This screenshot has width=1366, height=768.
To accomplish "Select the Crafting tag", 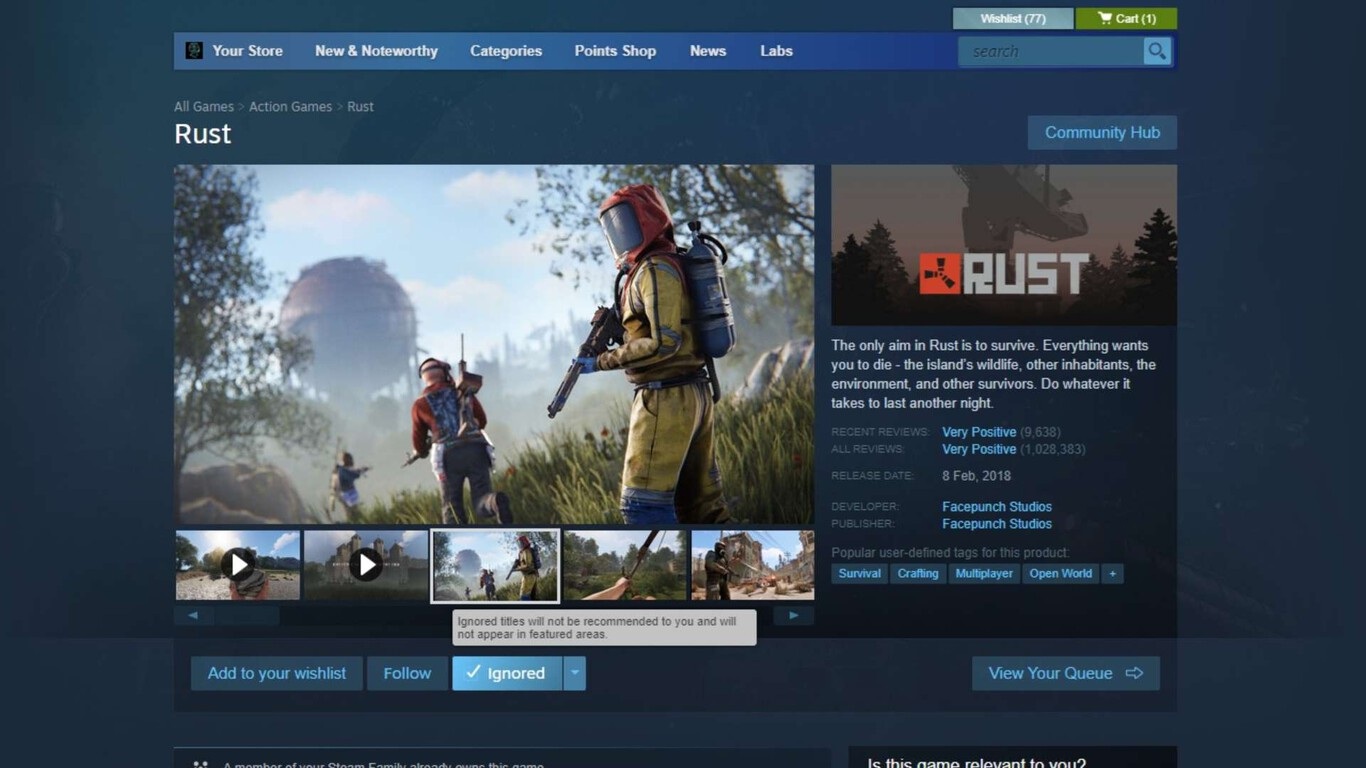I will tap(918, 574).
